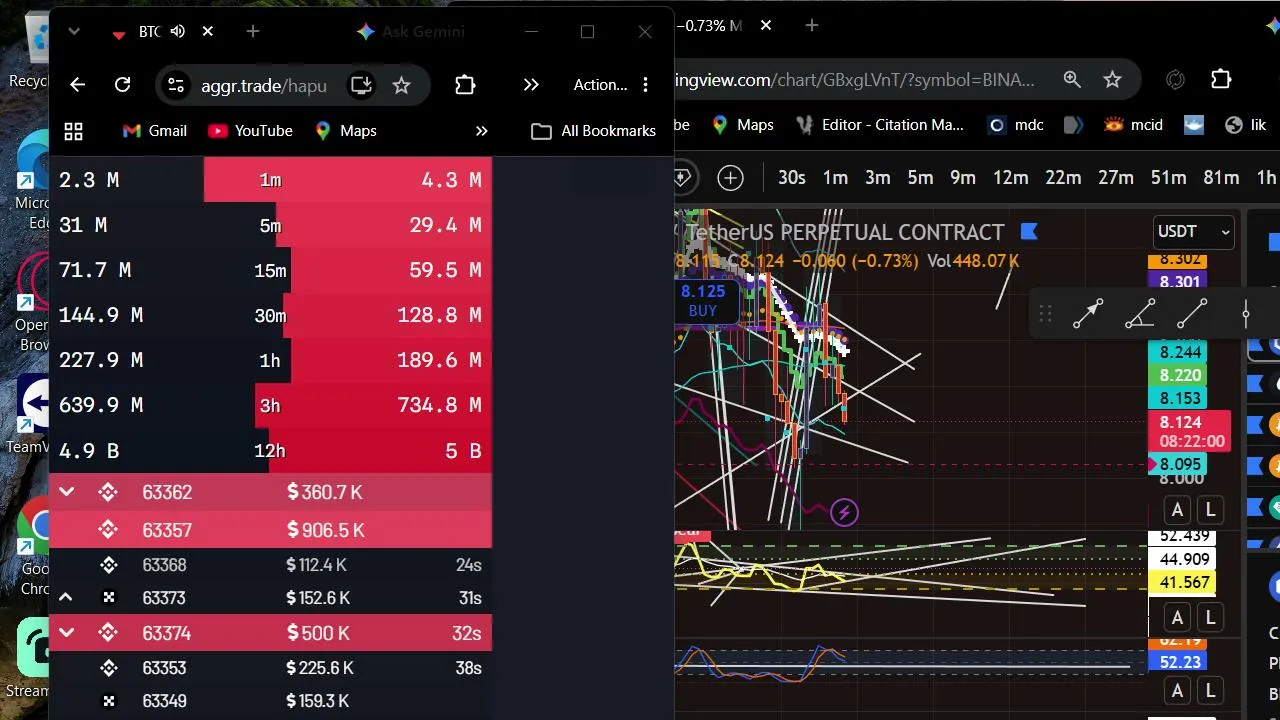Open tab search dropdown arrow
This screenshot has width=1280, height=720.
(74, 32)
